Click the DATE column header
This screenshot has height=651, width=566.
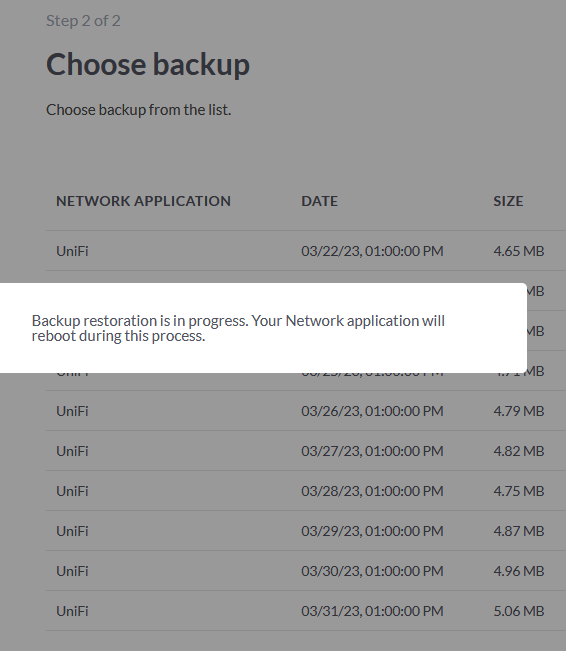click(319, 201)
